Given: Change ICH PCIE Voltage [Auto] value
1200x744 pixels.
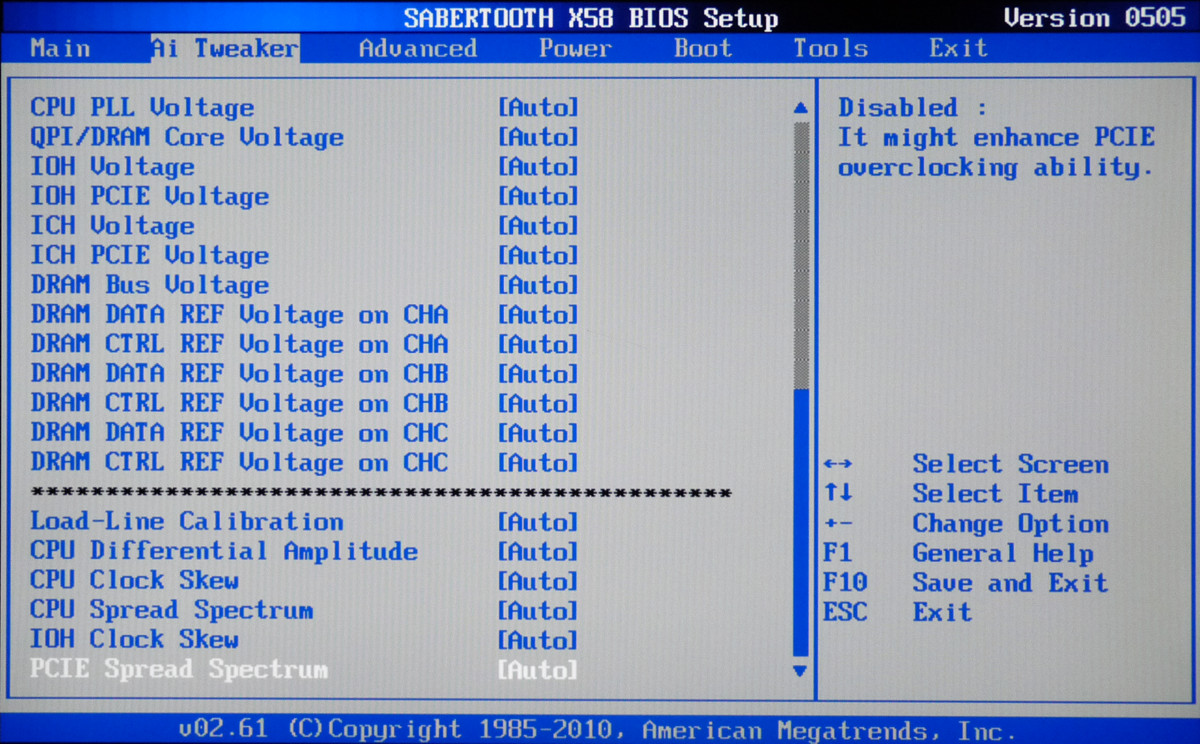Looking at the screenshot, I should 538,255.
